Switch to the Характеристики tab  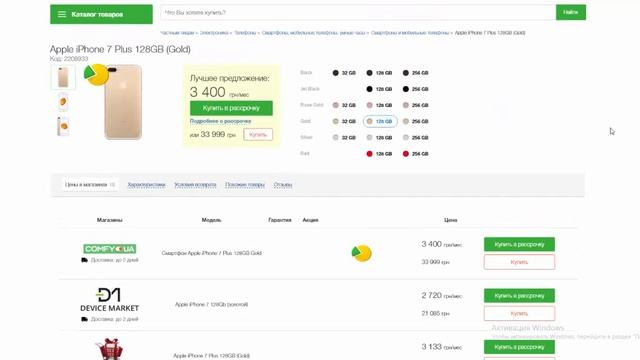pos(146,185)
